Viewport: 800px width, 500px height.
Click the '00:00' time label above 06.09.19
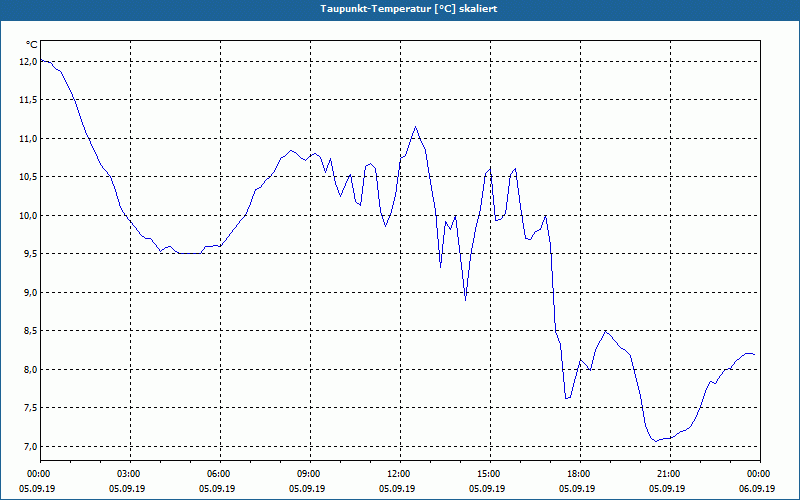758,474
